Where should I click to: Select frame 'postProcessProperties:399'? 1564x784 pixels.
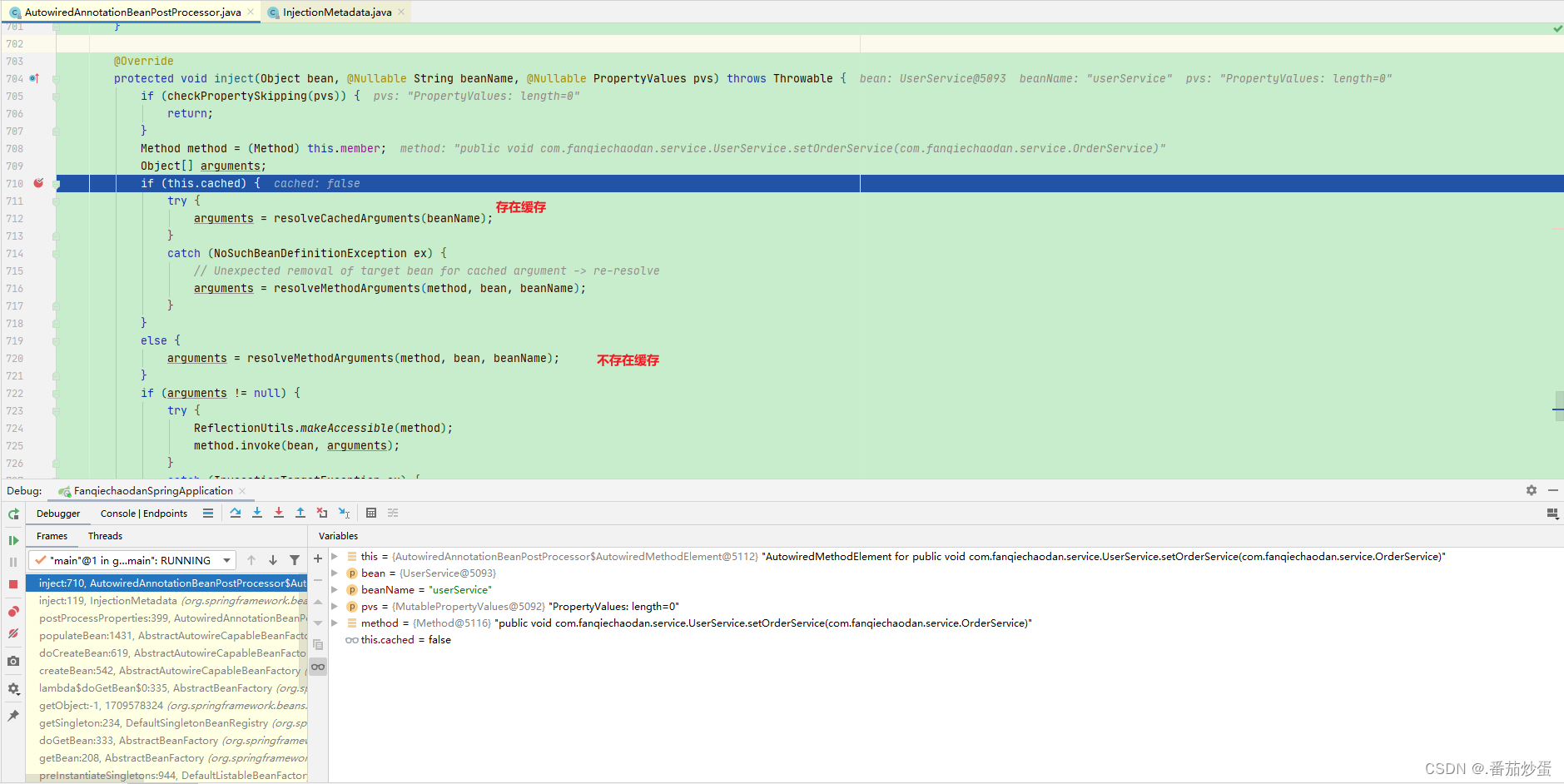coord(166,618)
